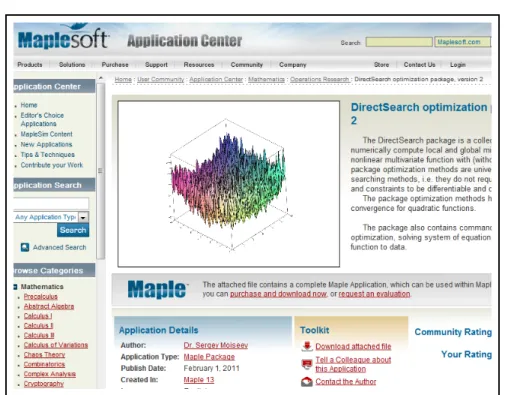Viewport: 511px width, 395px height.
Task: Open the Purchase menu
Action: (x=115, y=65)
